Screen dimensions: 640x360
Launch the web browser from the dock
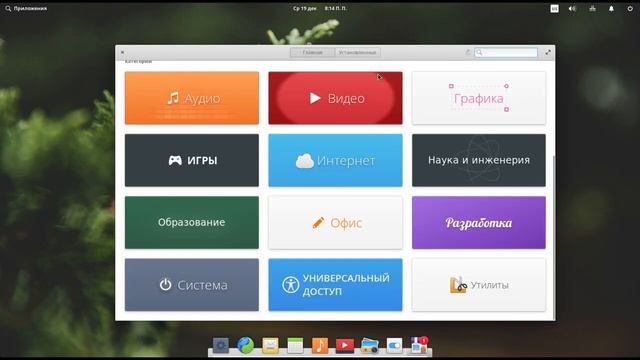point(245,345)
